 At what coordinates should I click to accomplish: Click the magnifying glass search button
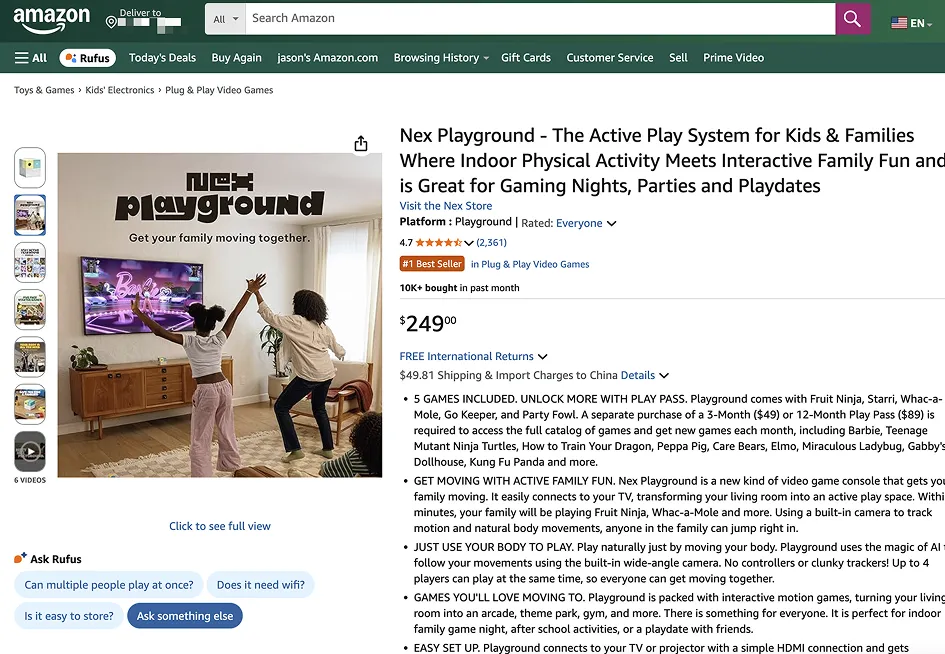(x=852, y=19)
